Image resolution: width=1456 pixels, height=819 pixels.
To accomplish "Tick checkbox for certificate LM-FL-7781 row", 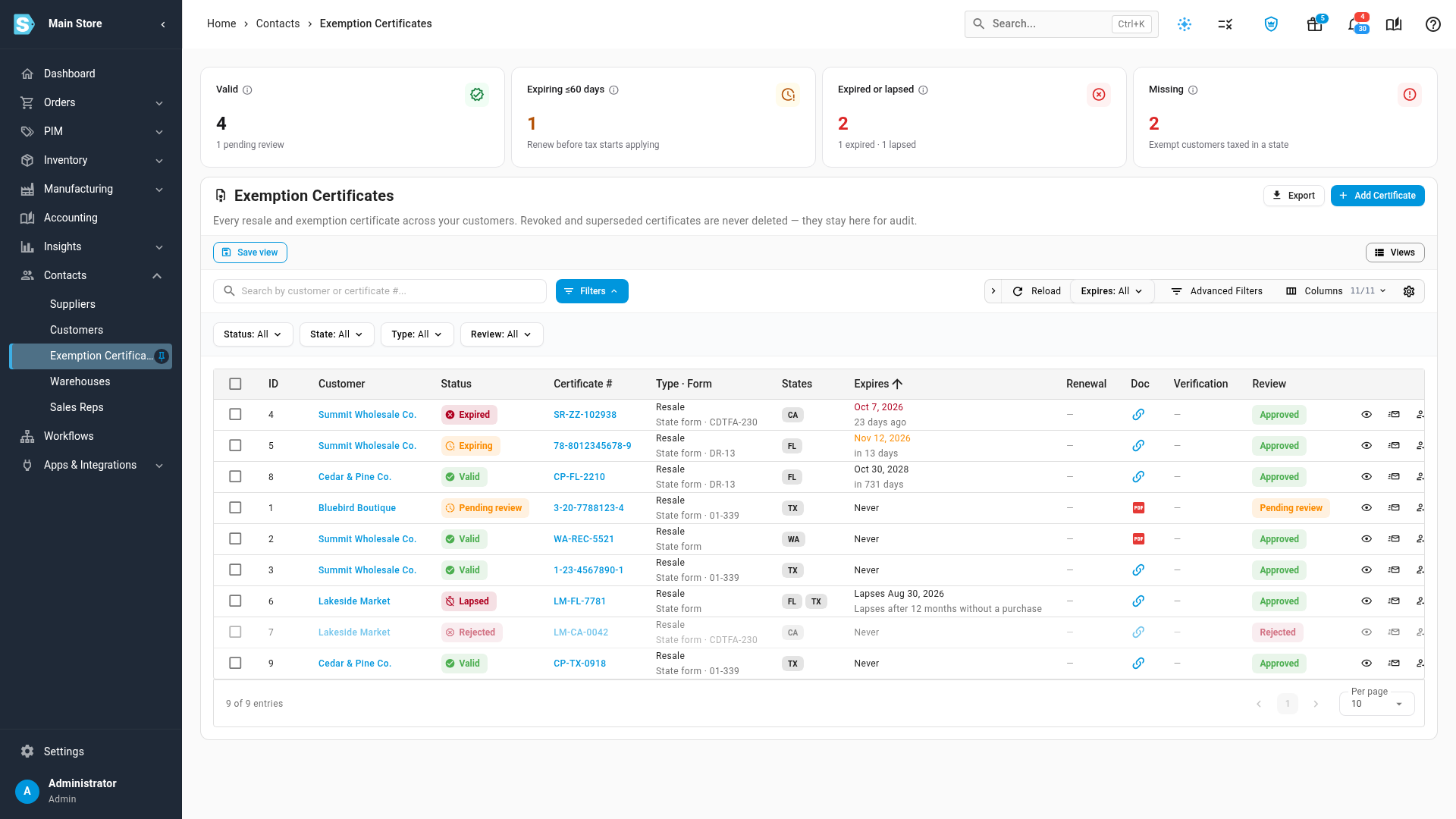I will (x=235, y=601).
